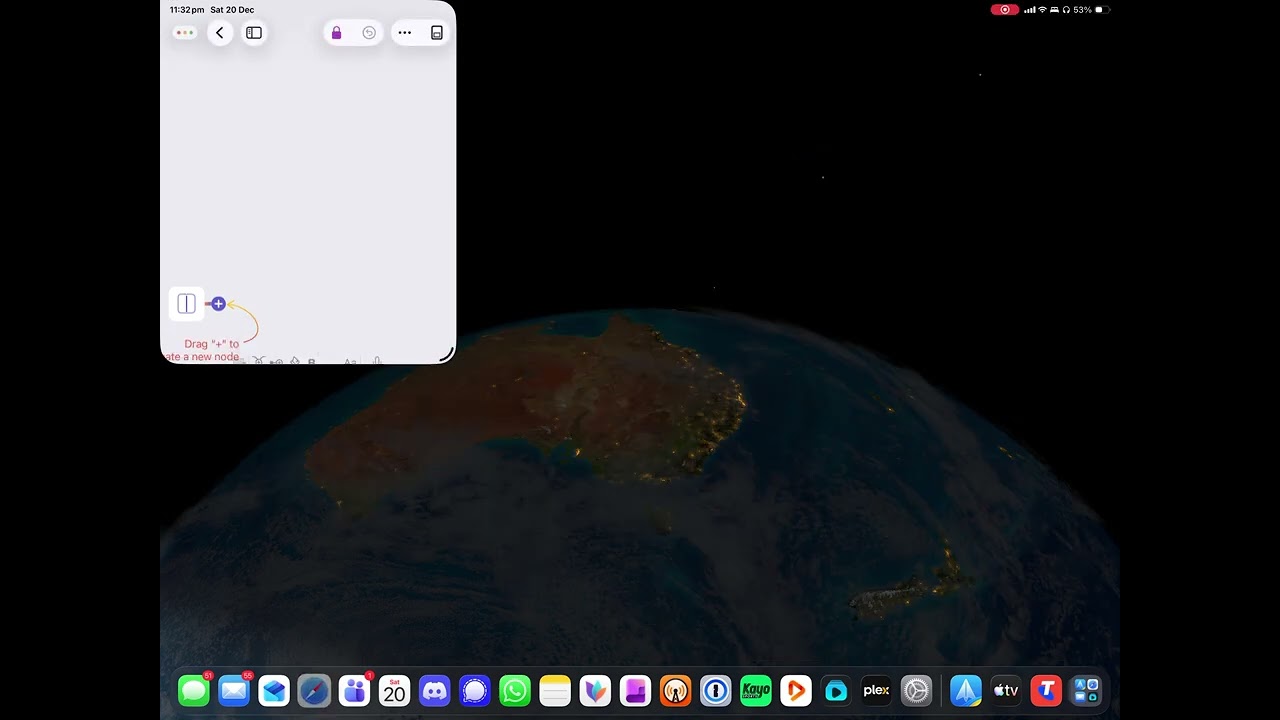The width and height of the screenshot is (1280, 720).
Task: Launch WhatsApp from the dock
Action: pos(515,691)
